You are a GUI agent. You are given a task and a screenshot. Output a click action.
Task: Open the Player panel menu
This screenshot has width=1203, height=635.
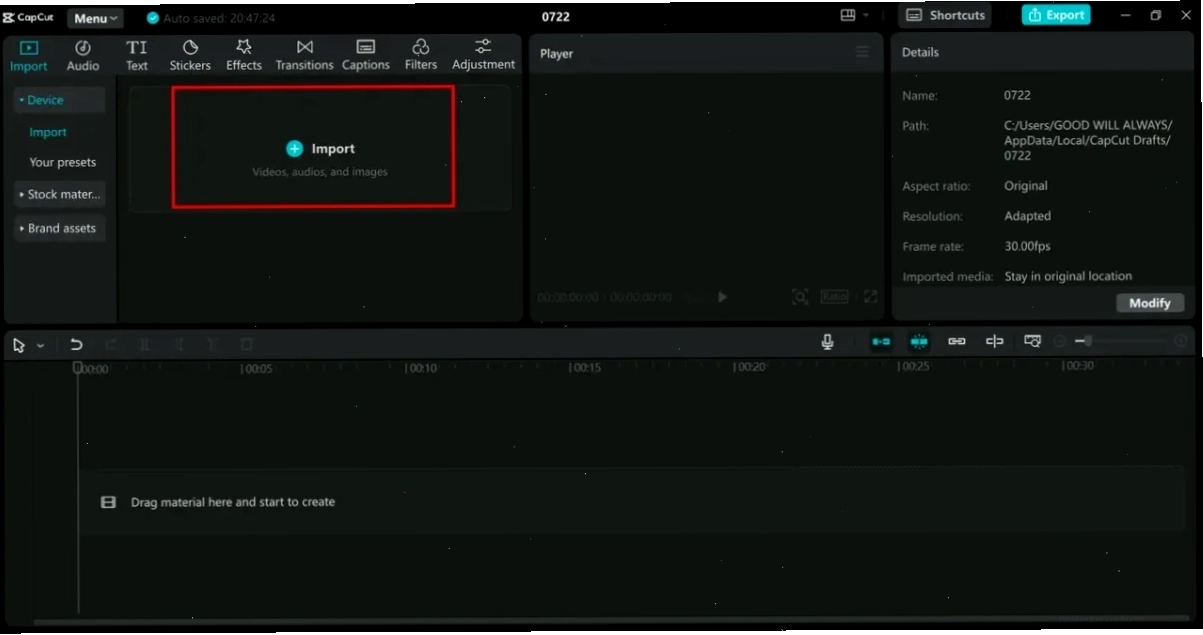click(x=862, y=53)
